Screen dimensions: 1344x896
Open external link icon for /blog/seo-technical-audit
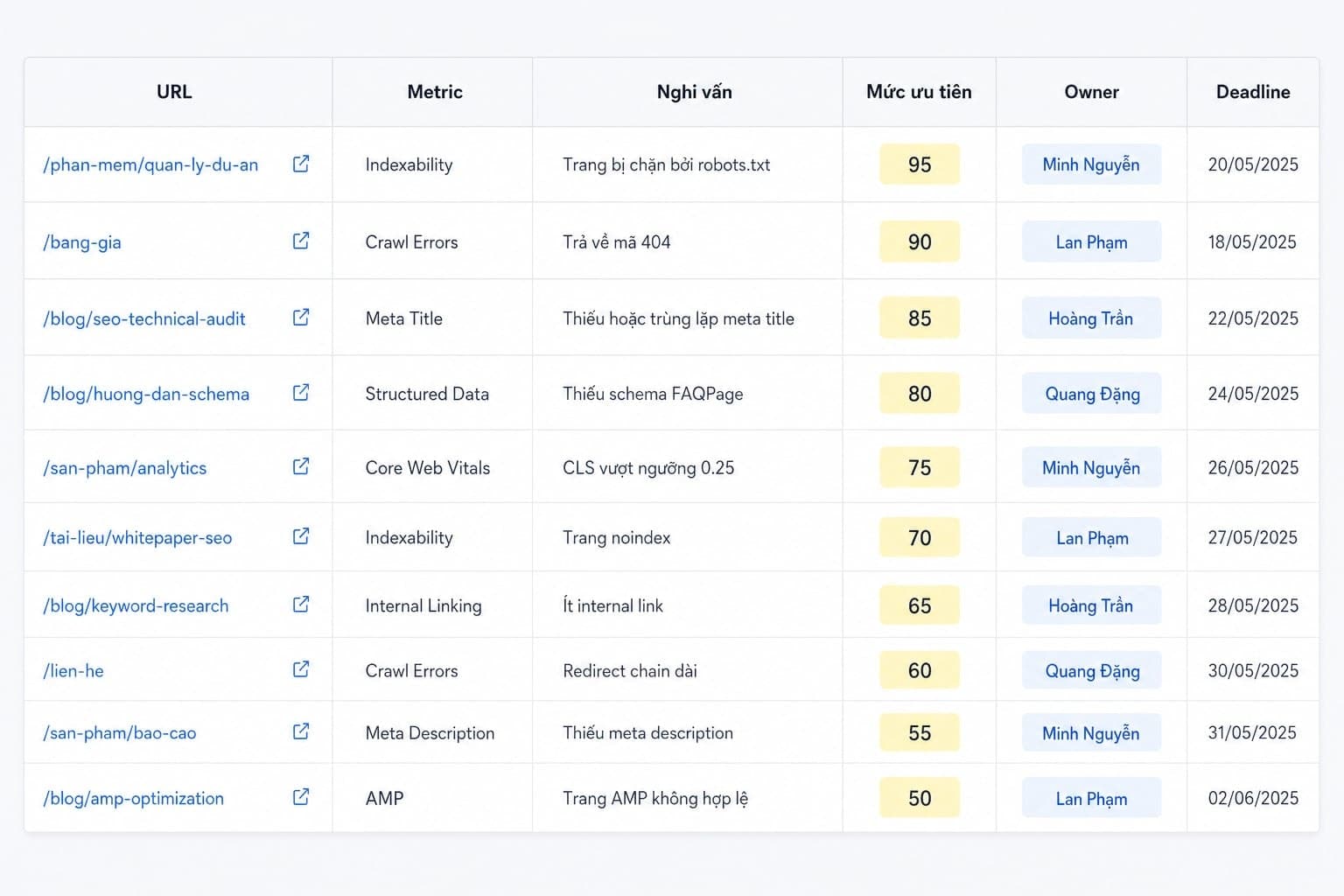pyautogui.click(x=301, y=318)
